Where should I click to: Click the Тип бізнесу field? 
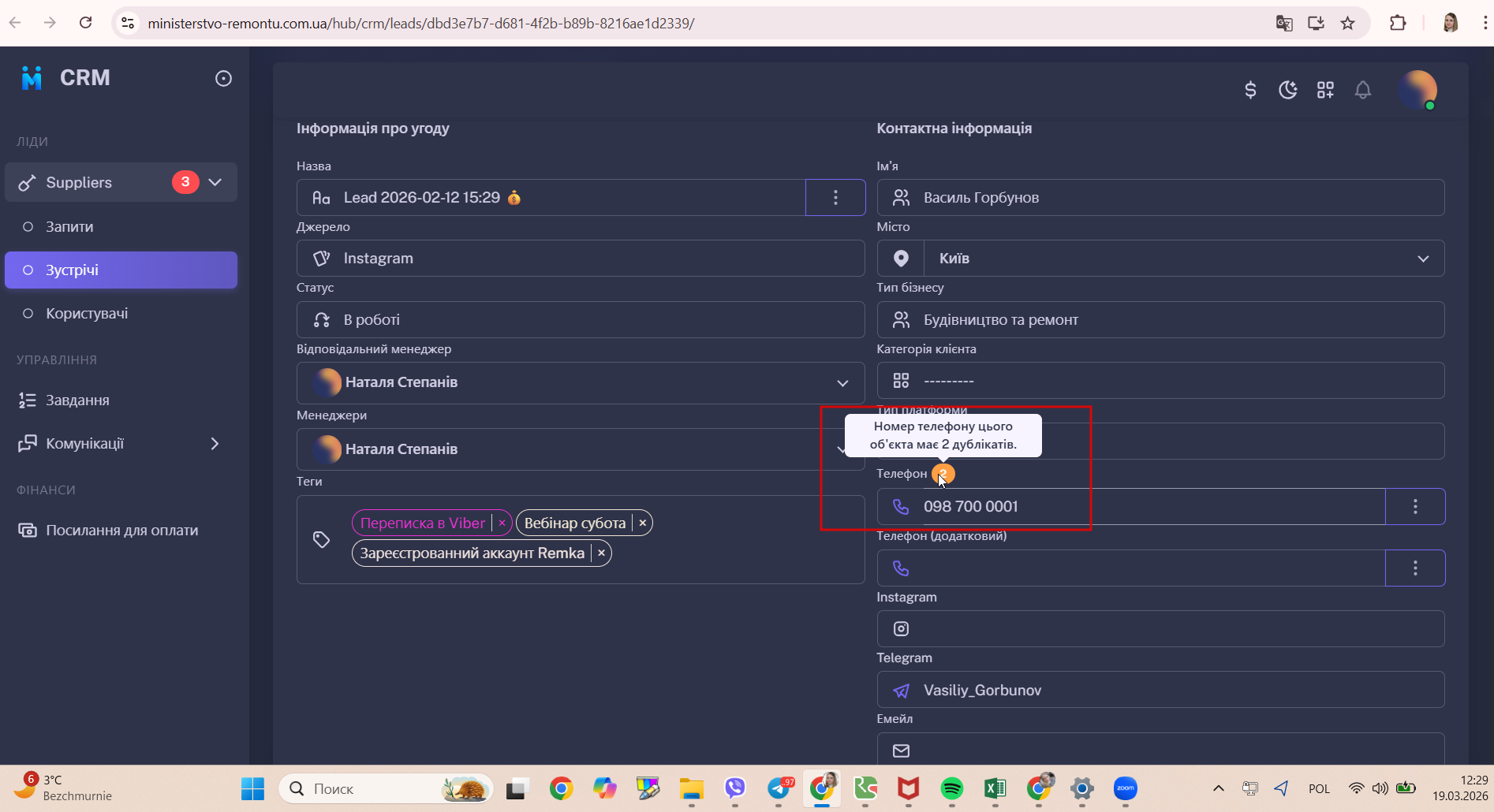click(1160, 319)
